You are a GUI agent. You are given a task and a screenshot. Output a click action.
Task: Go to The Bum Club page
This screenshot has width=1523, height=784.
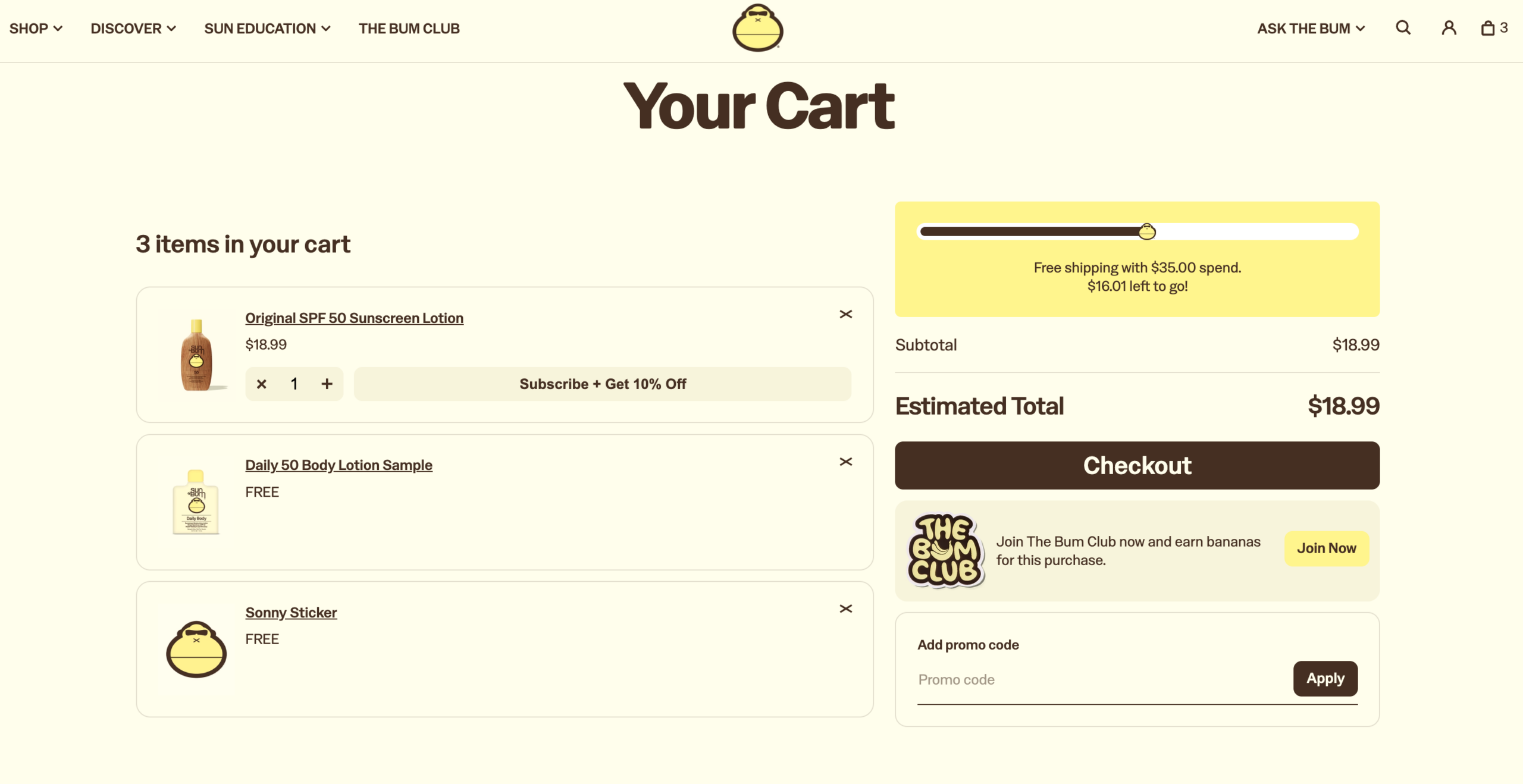(409, 29)
